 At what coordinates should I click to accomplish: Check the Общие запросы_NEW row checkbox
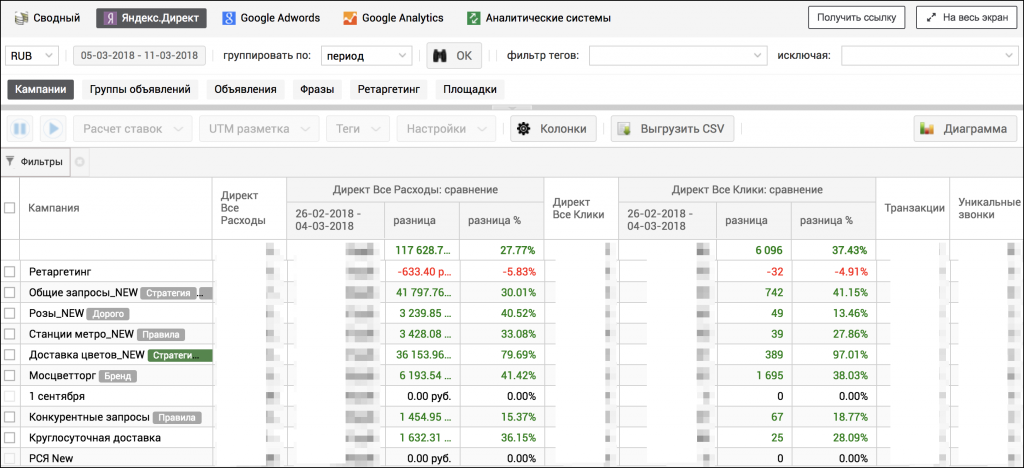click(x=10, y=292)
